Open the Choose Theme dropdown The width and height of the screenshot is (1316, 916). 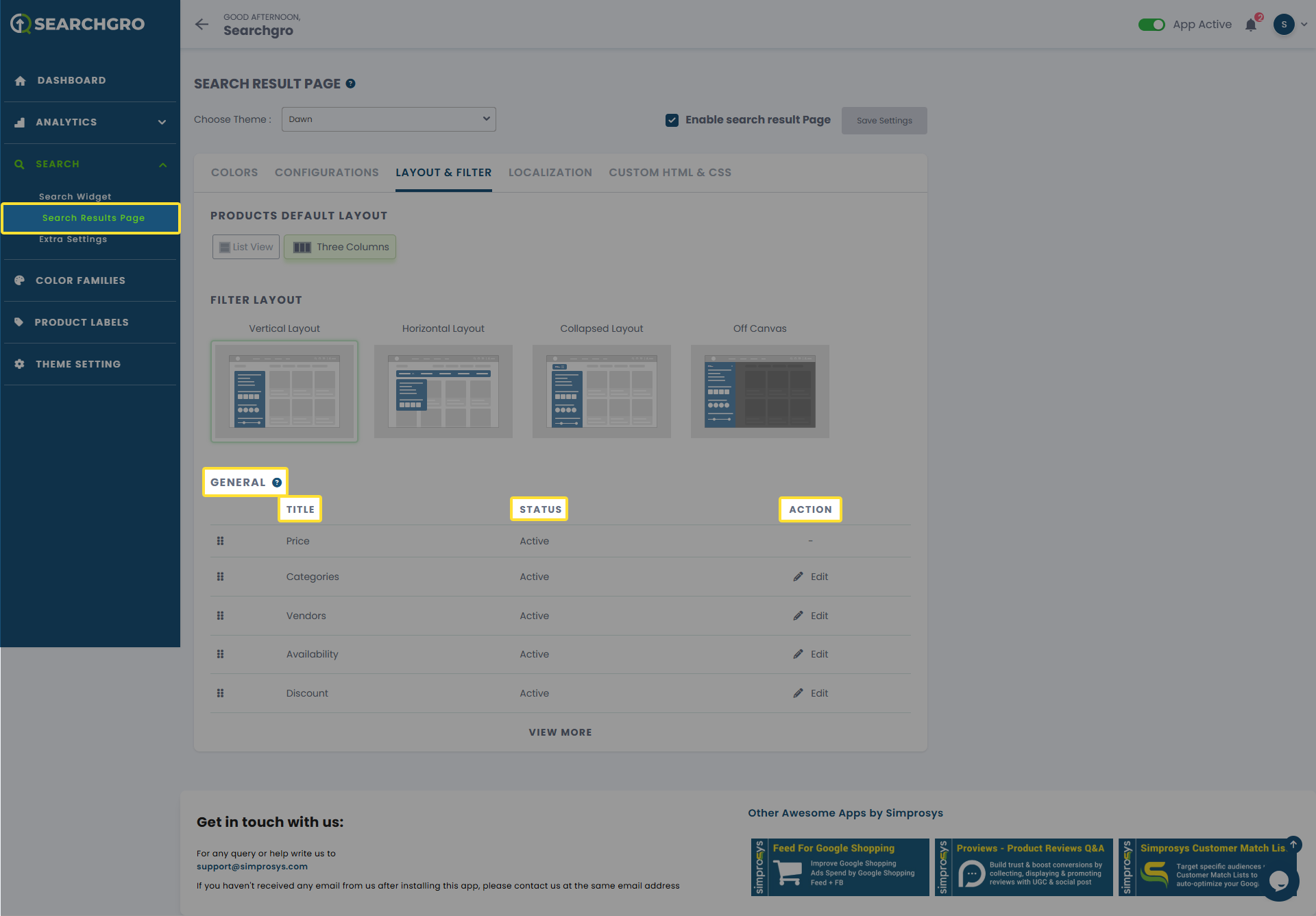click(389, 119)
